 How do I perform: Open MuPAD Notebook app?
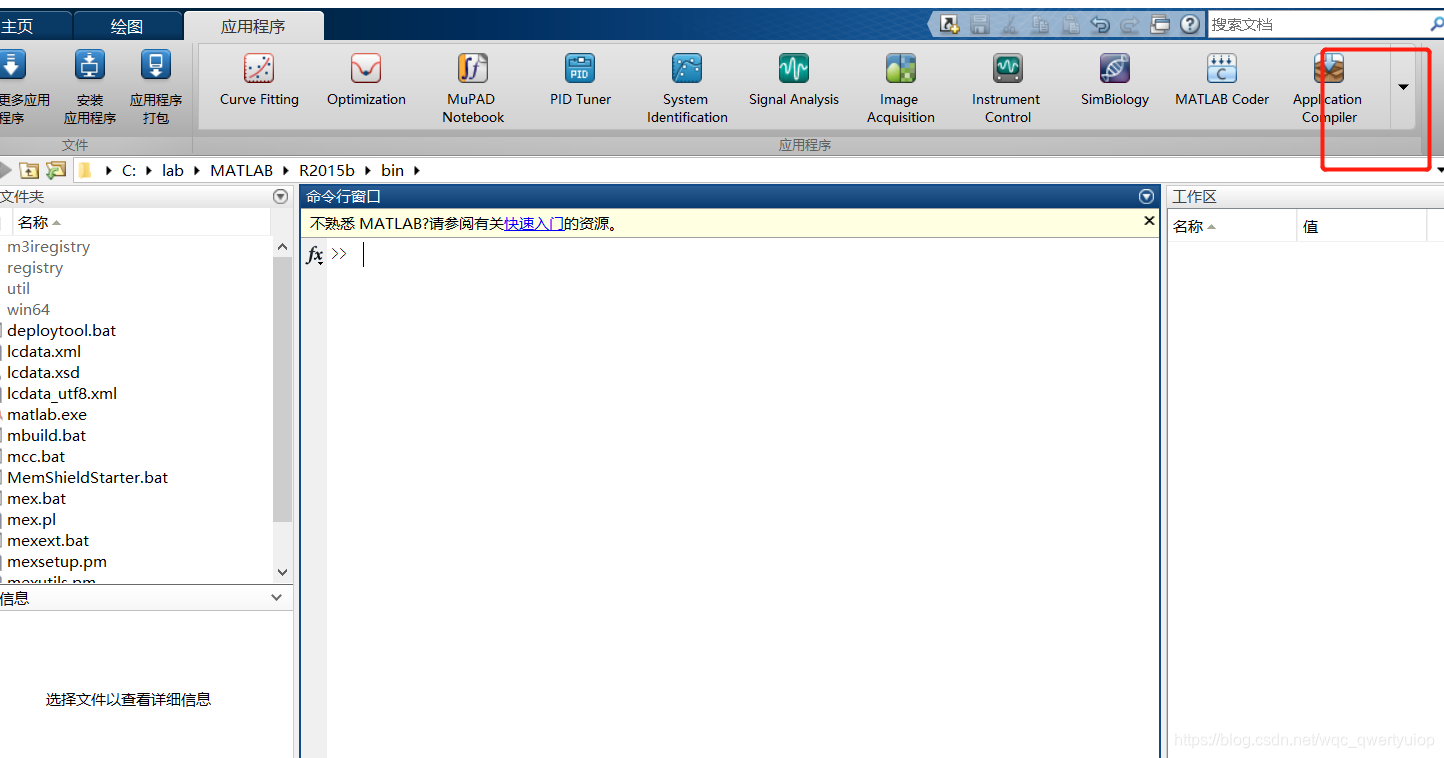[x=473, y=88]
